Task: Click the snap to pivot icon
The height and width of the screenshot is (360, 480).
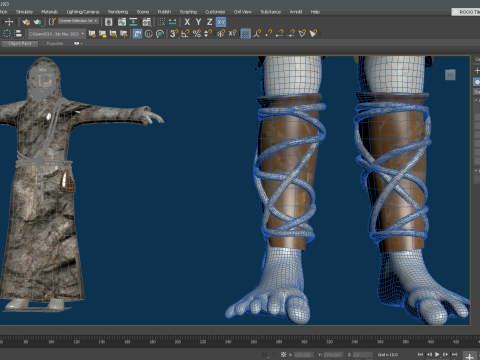Action: click(x=257, y=33)
